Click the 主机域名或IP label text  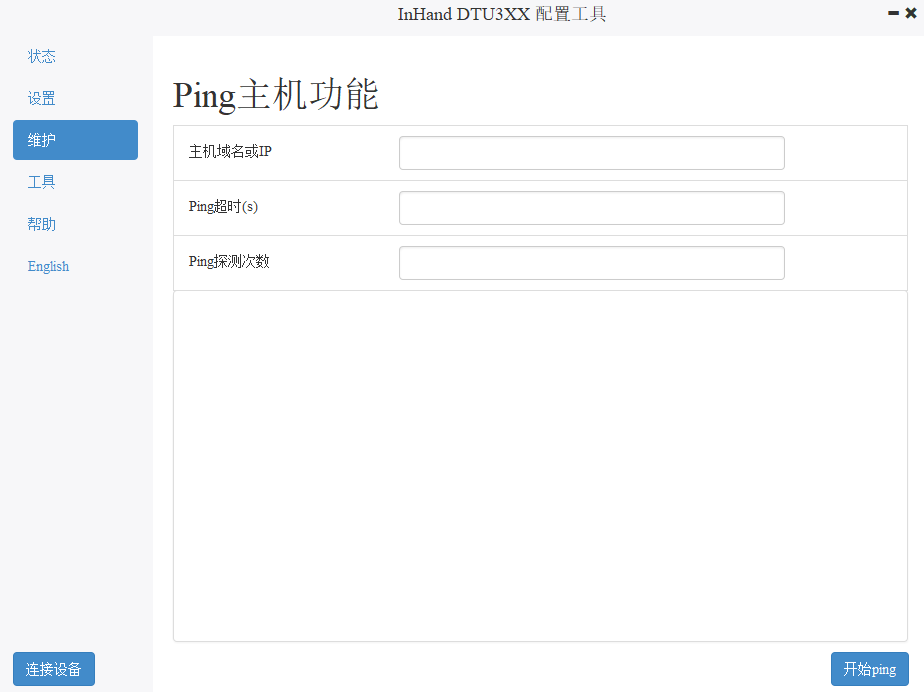[230, 152]
